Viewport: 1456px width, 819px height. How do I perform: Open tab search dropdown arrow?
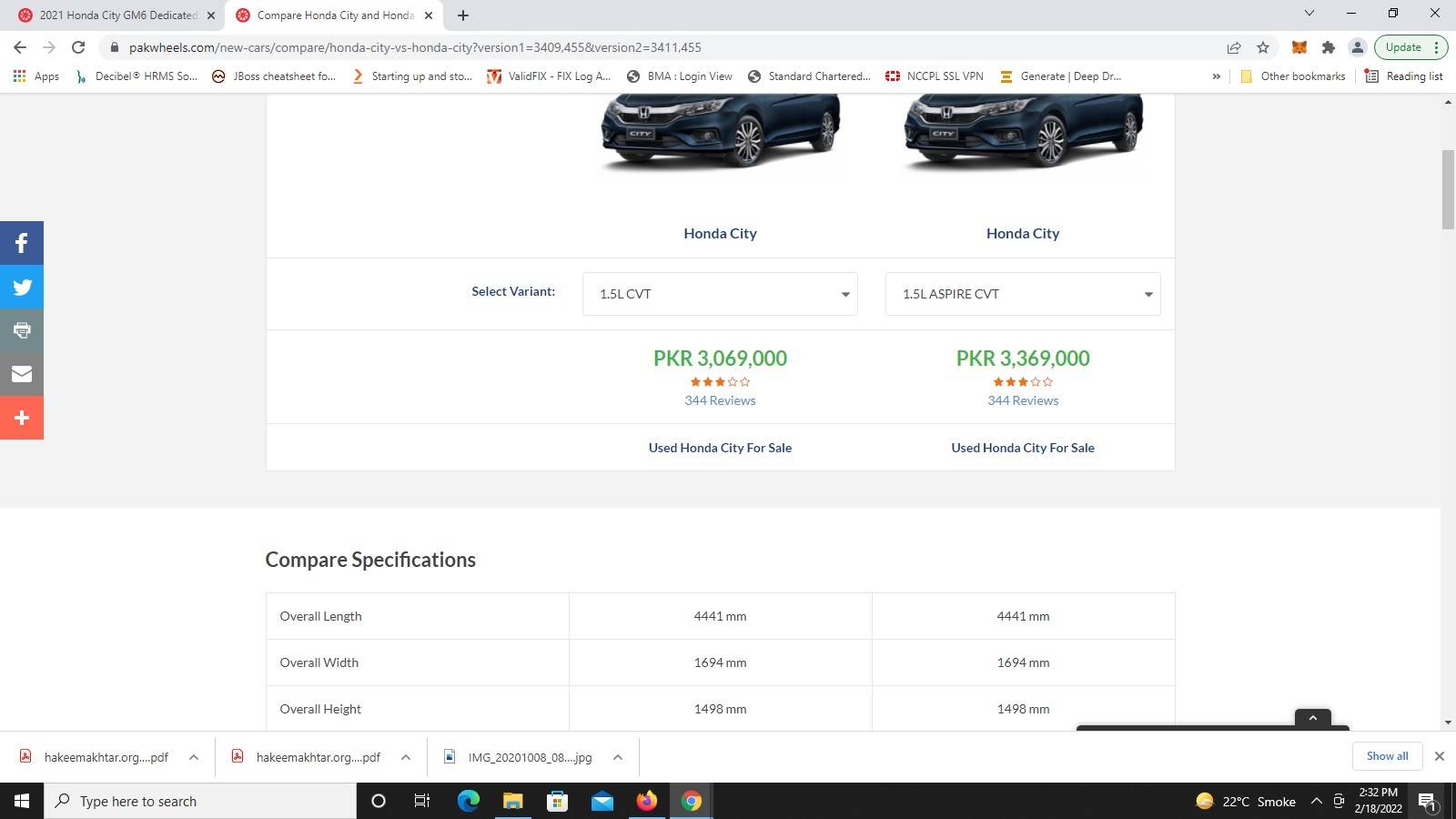1309,13
